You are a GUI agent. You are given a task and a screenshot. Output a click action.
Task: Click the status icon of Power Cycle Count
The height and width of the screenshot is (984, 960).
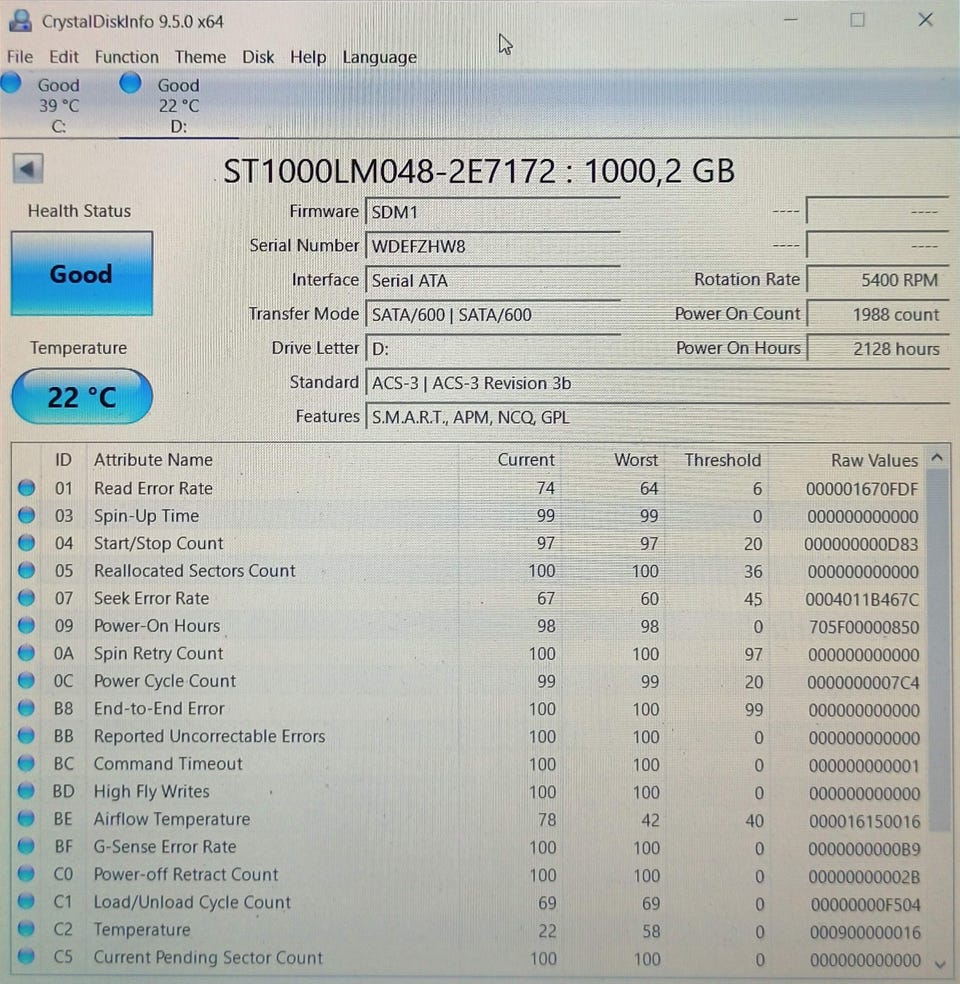(26, 681)
